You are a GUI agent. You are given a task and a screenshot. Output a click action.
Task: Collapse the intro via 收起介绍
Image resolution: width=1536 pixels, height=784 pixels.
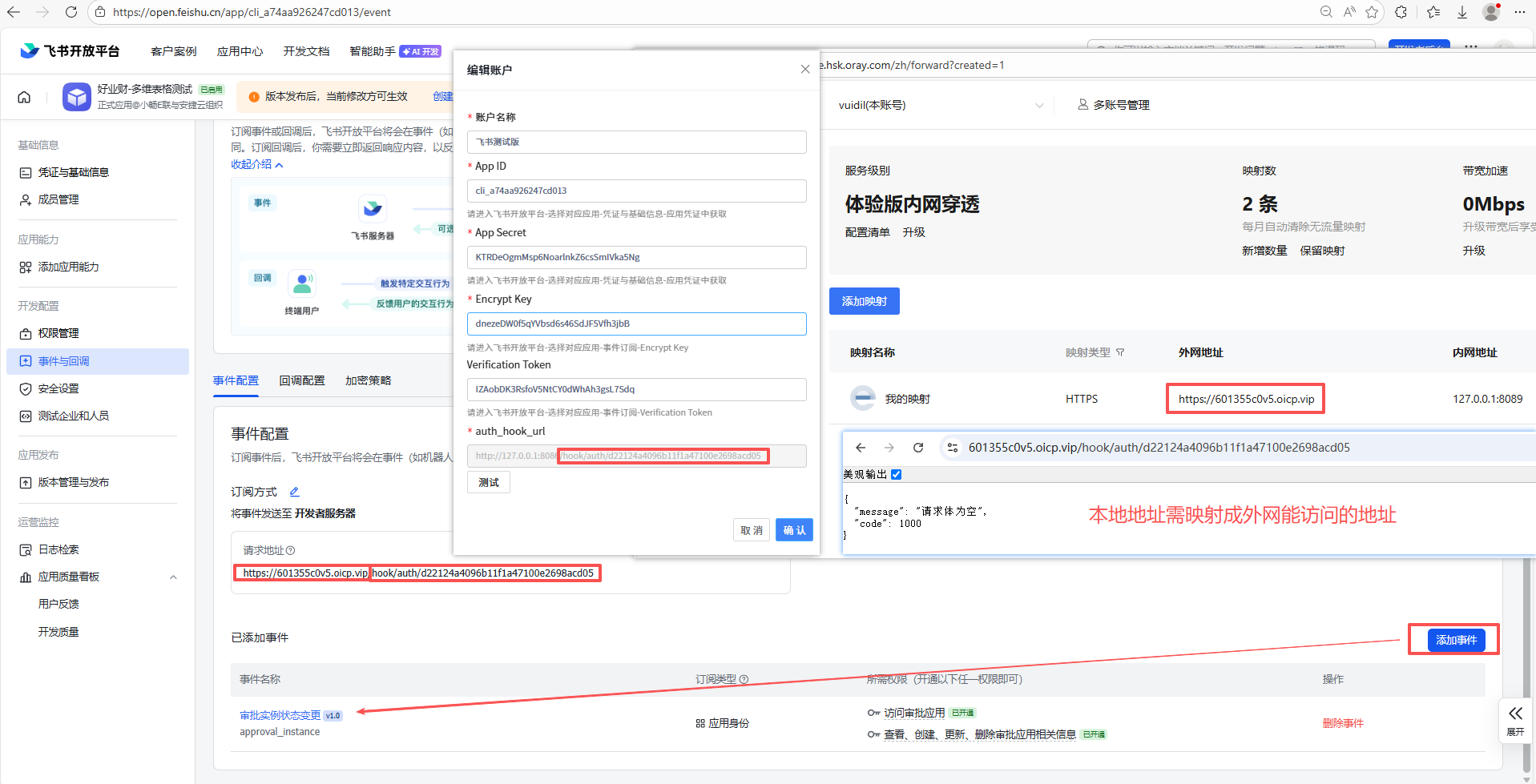tap(256, 164)
